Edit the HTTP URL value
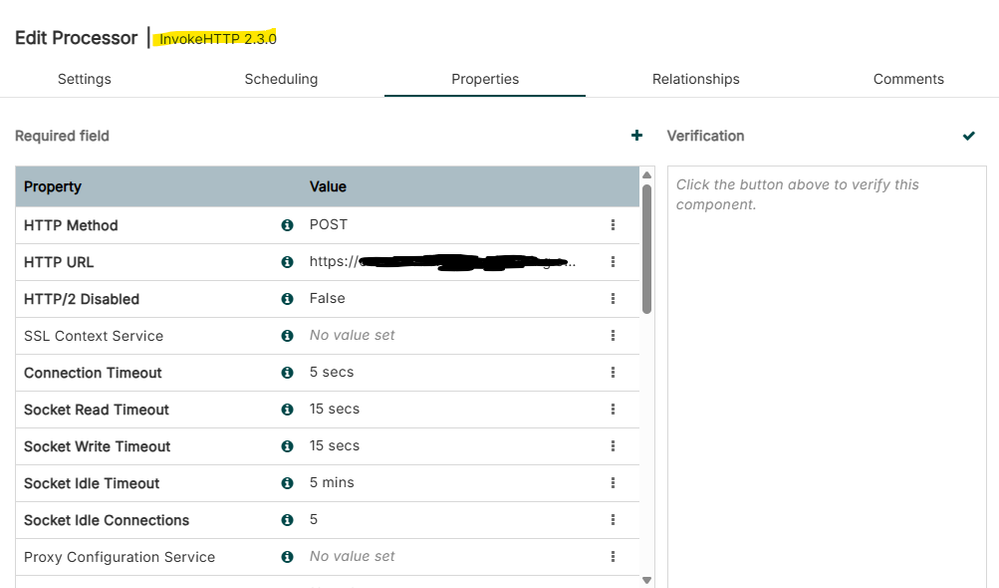 (x=442, y=262)
